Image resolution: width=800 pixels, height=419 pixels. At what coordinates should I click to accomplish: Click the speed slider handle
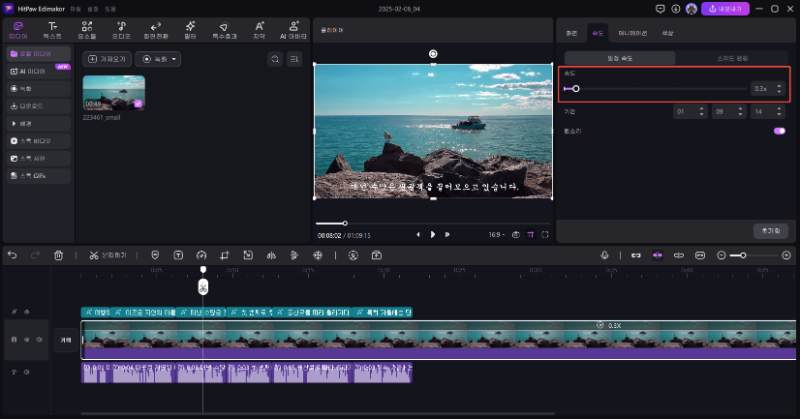(x=576, y=88)
